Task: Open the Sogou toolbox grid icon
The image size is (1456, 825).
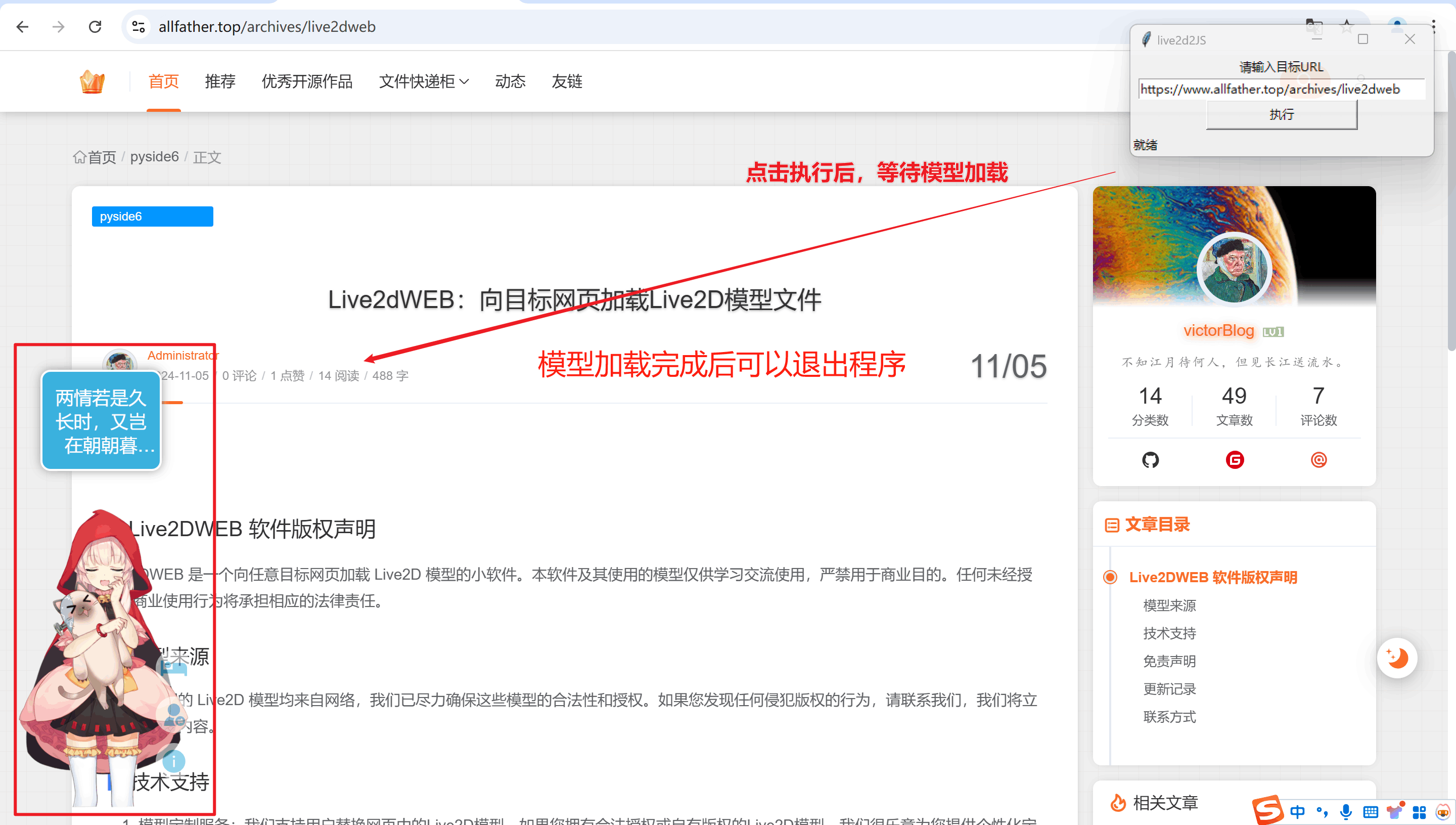Action: click(1419, 812)
